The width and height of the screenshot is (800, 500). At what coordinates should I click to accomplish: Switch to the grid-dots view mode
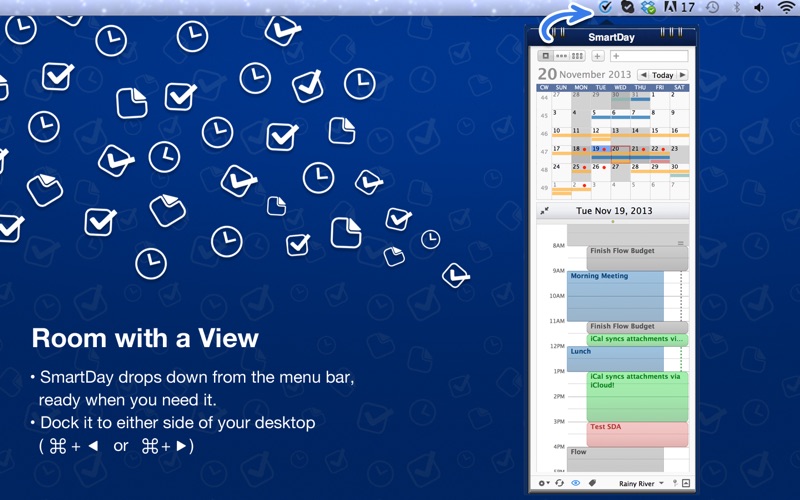577,56
